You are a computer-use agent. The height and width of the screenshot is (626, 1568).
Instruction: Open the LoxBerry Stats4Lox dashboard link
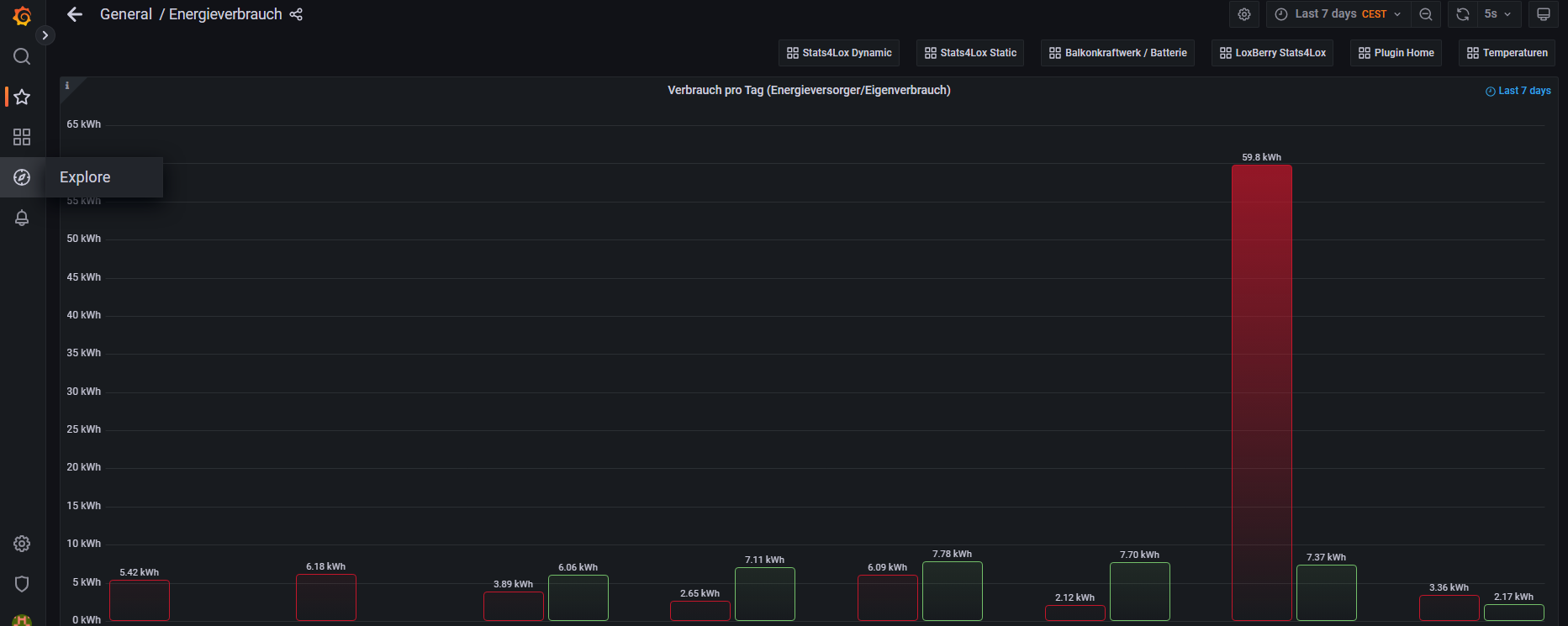pyautogui.click(x=1273, y=53)
